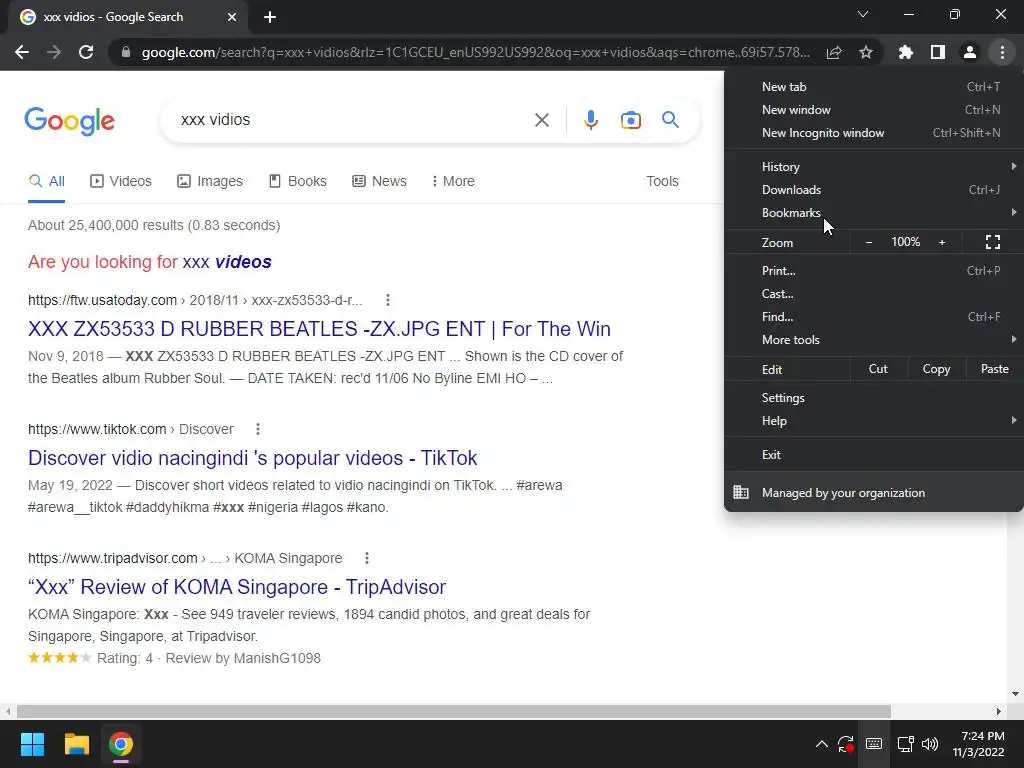Open Downloads from the menu
Viewport: 1024px width, 768px height.
(x=874, y=189)
